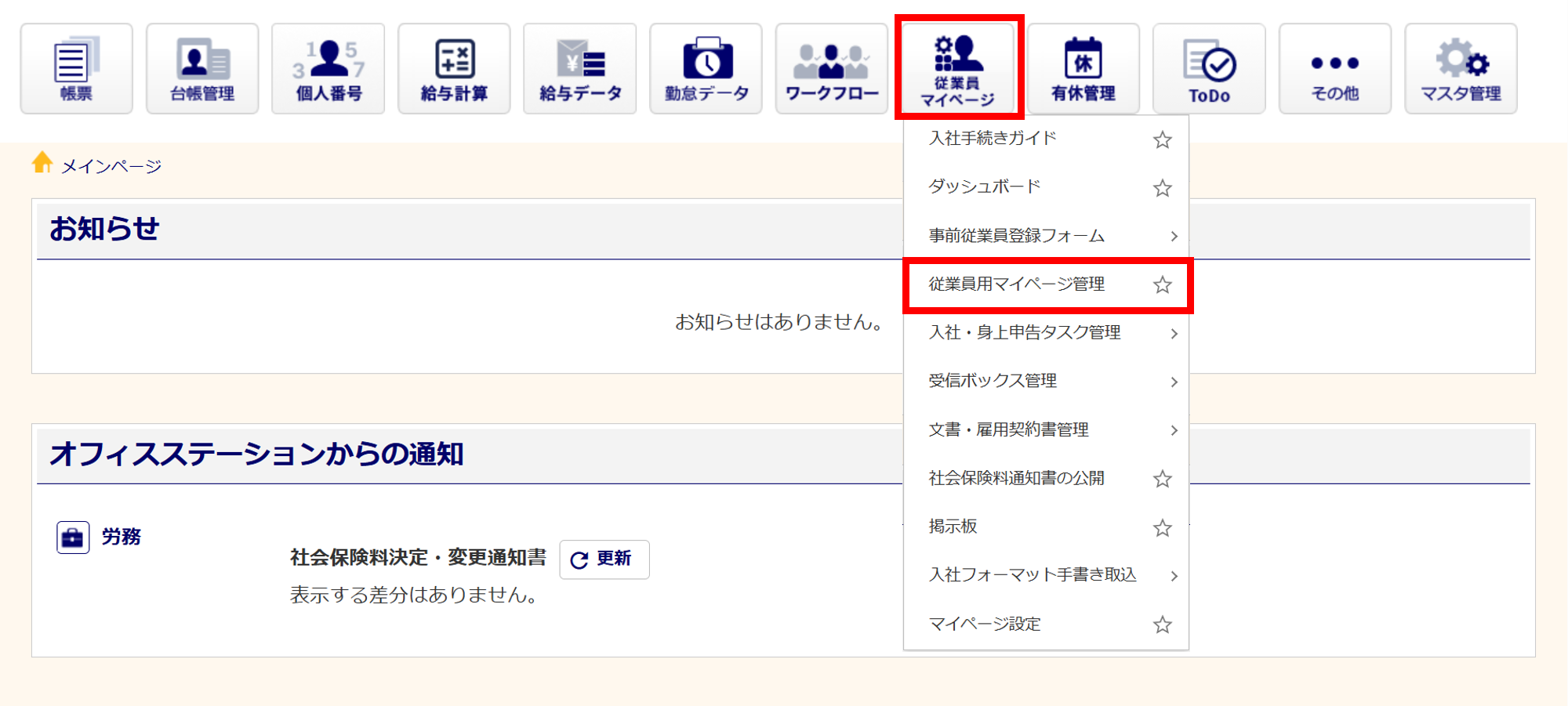
Task: Expand 文書・雇用契約書管理 submenu arrow
Action: (x=1174, y=430)
